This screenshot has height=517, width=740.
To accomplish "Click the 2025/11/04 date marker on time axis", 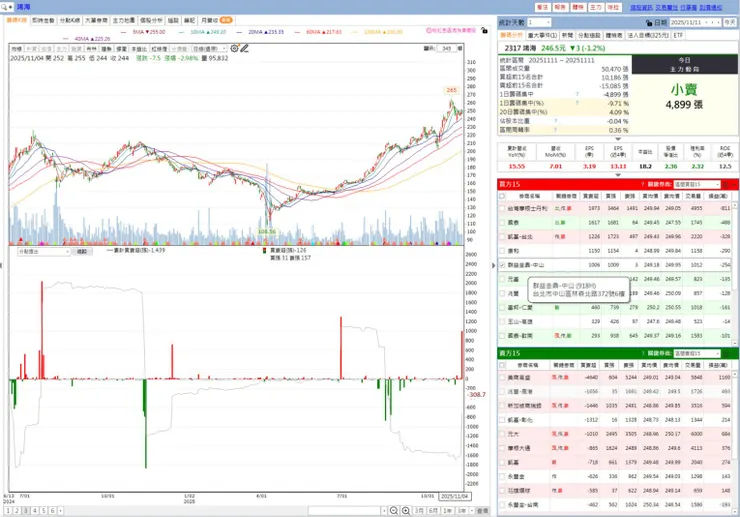I will (454, 496).
